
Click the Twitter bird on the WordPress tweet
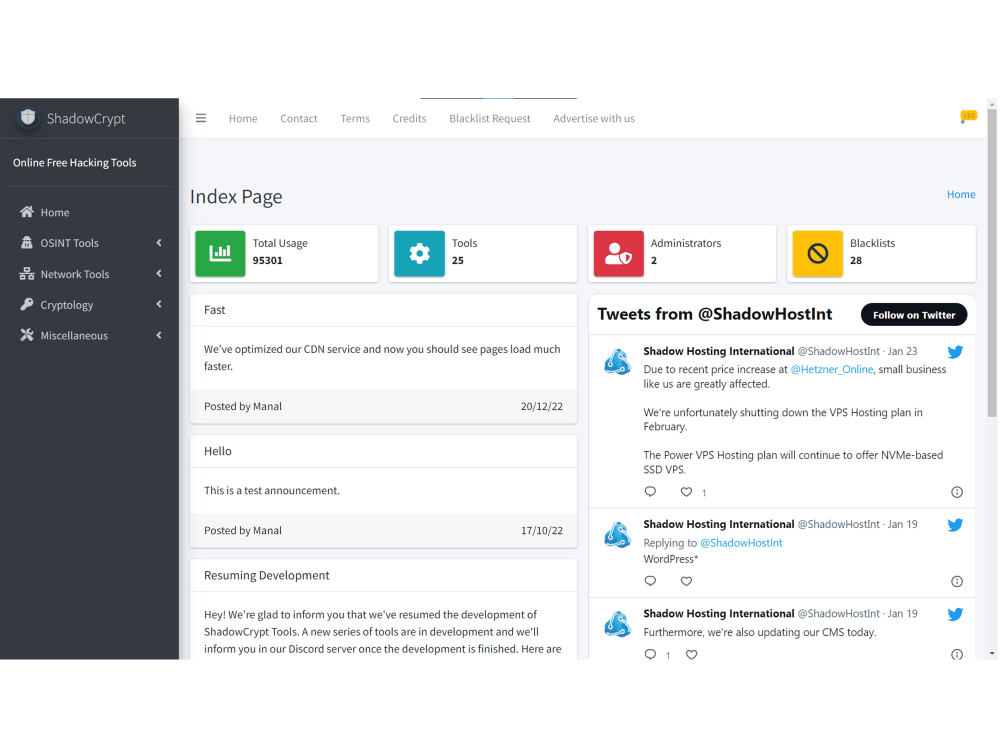[955, 525]
